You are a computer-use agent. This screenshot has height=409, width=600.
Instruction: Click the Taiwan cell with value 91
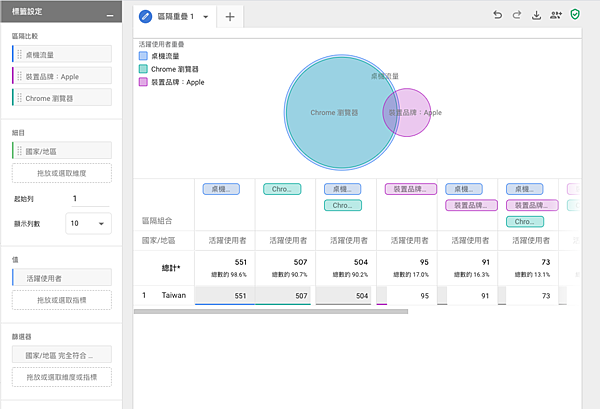(468, 295)
